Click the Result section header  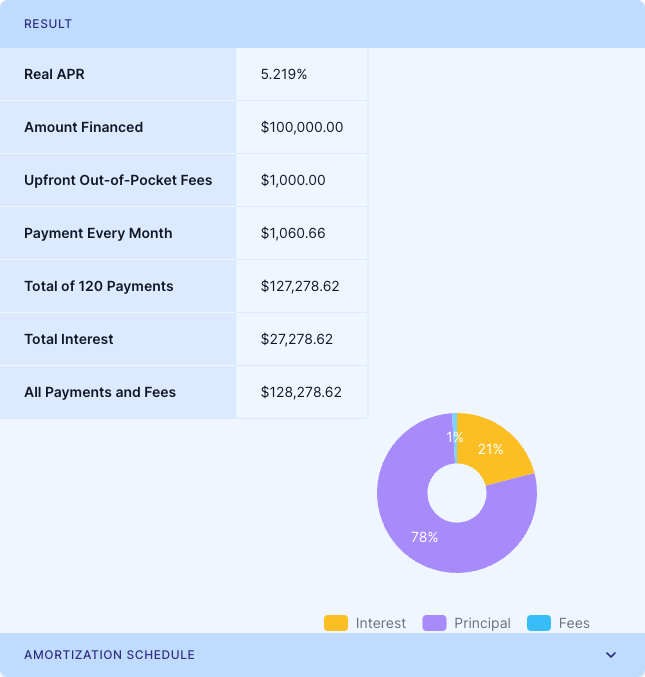(x=48, y=24)
